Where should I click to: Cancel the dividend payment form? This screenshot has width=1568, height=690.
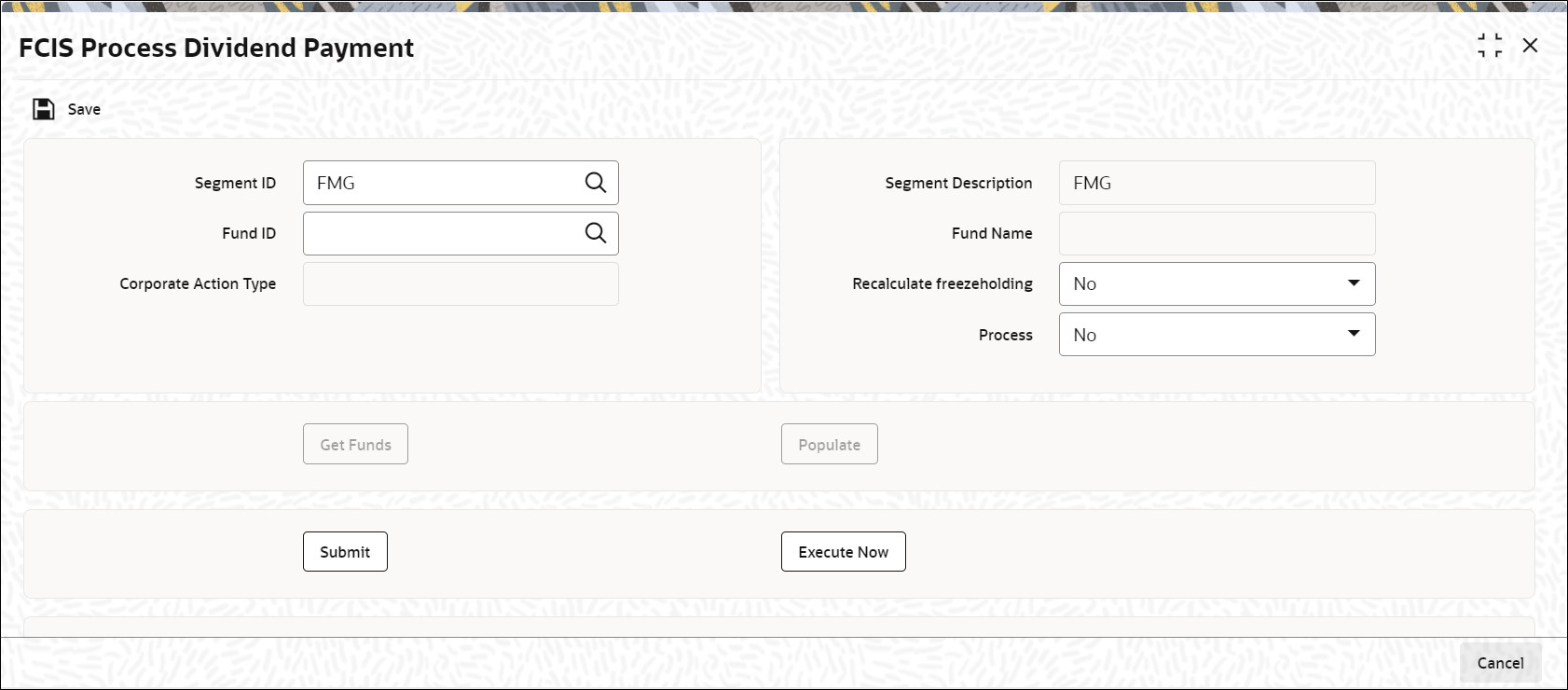(x=1500, y=663)
